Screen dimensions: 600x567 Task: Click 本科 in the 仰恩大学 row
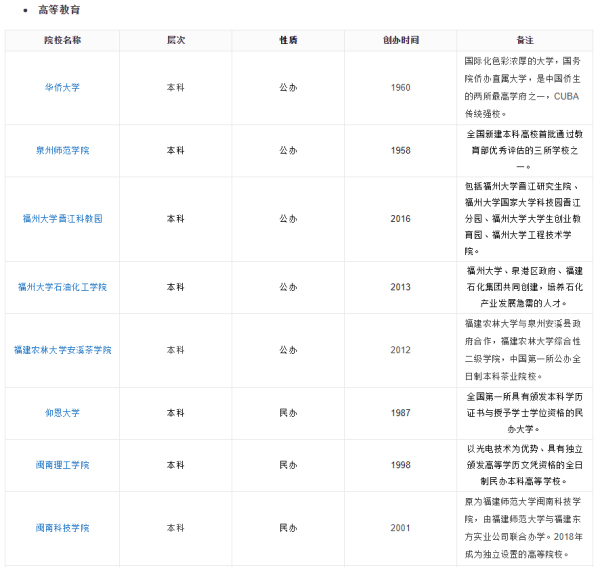[x=176, y=413]
